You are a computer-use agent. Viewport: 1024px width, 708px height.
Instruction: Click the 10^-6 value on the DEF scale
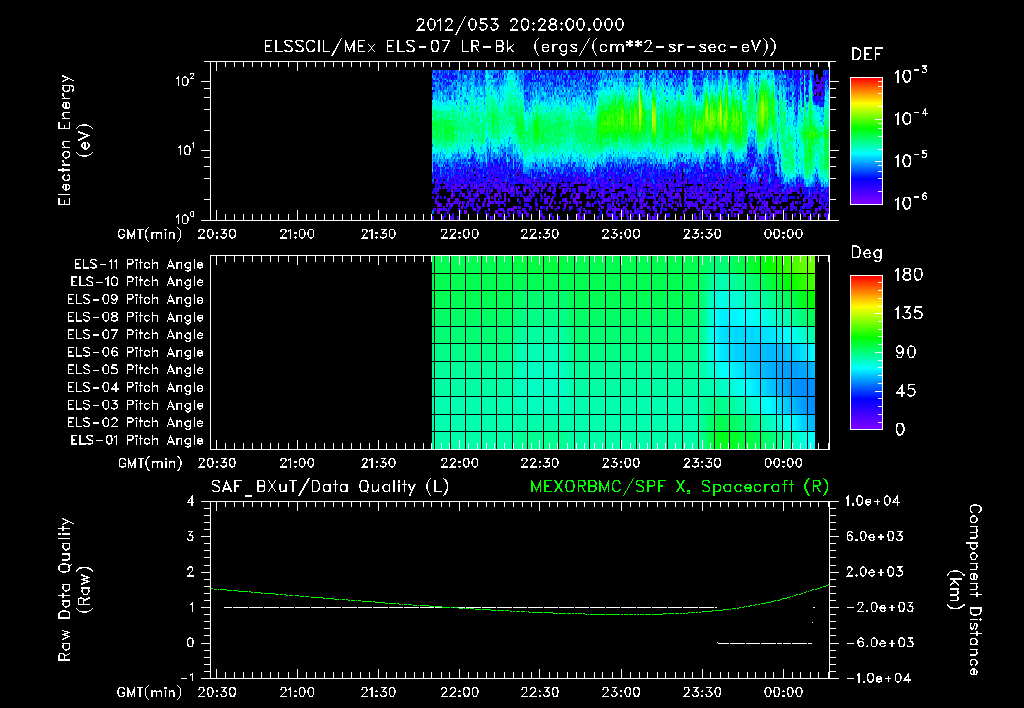(910, 201)
